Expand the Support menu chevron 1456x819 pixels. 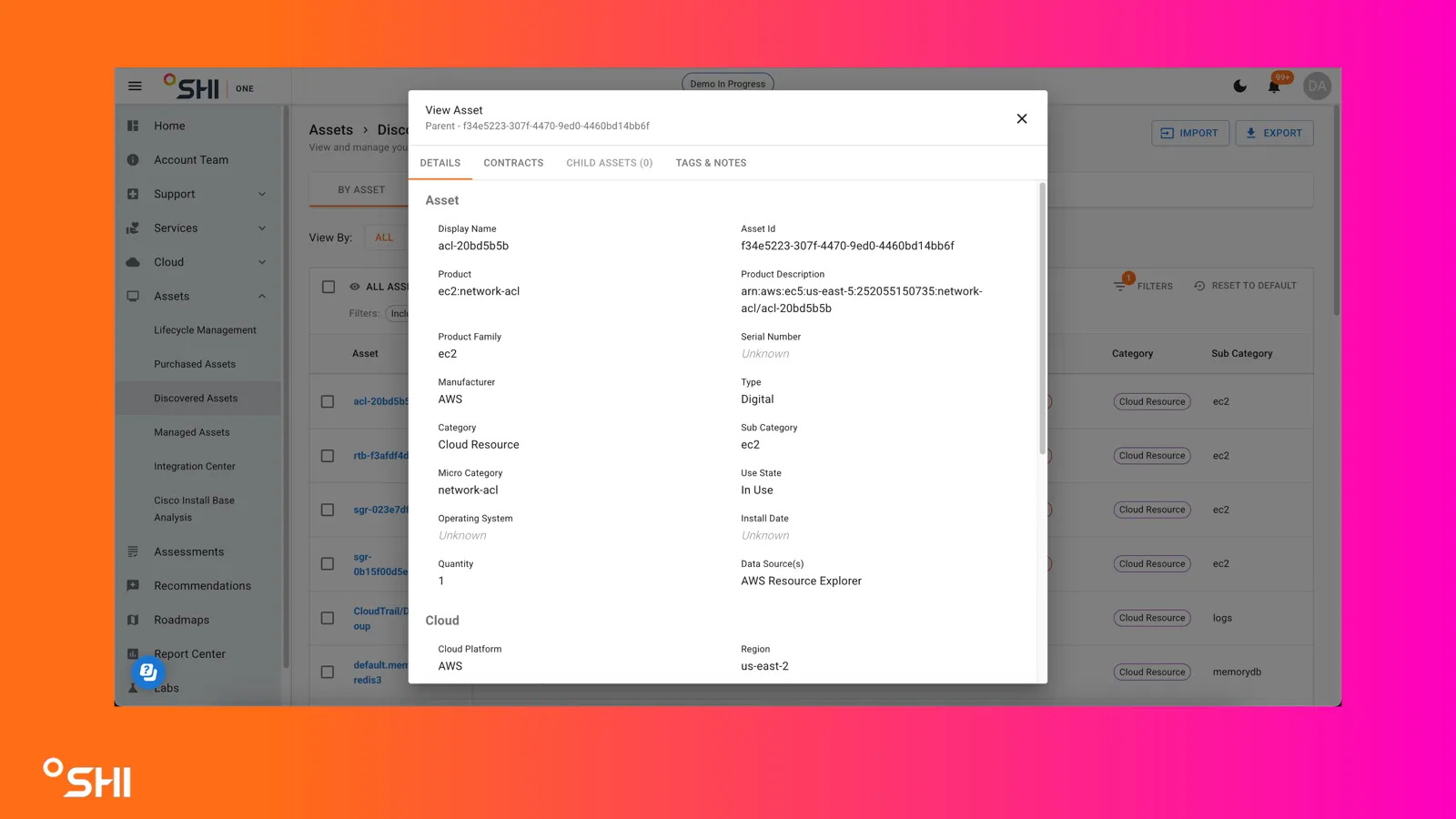262,194
